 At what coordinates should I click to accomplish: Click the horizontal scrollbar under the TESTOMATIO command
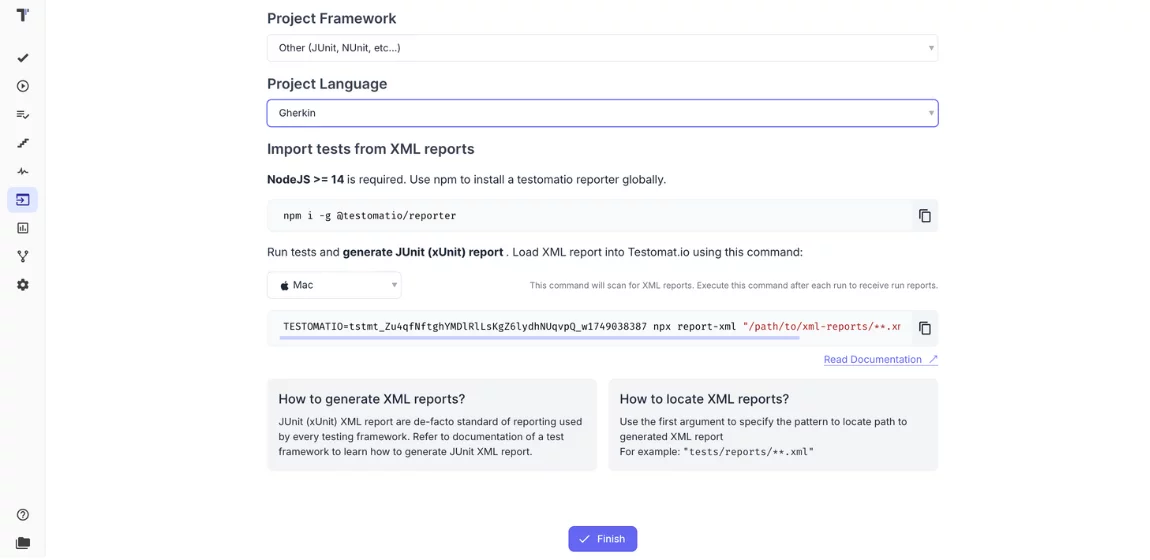(x=539, y=338)
